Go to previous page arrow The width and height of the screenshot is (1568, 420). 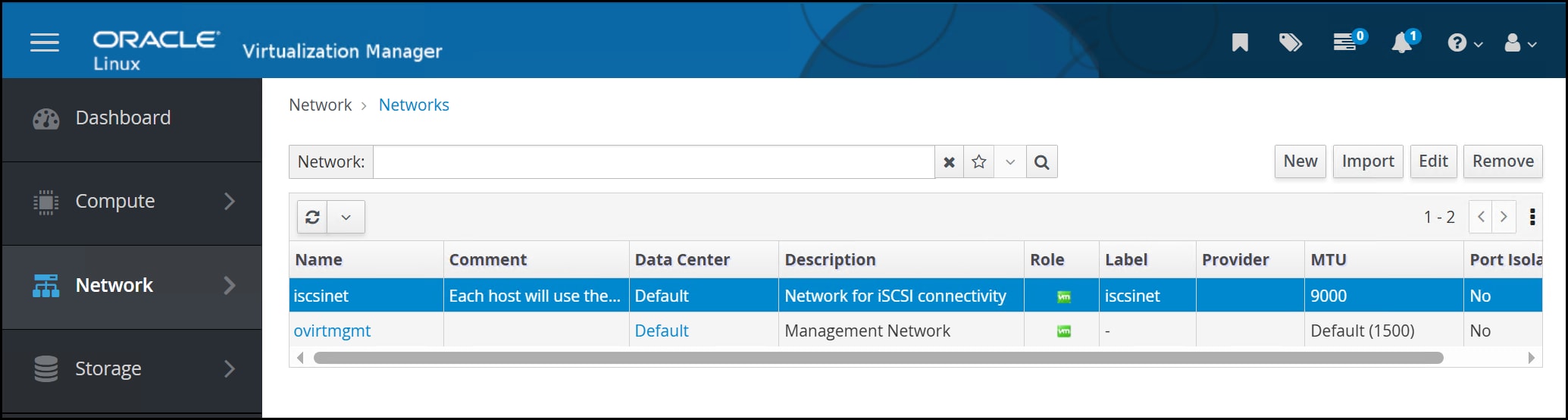(x=1481, y=217)
